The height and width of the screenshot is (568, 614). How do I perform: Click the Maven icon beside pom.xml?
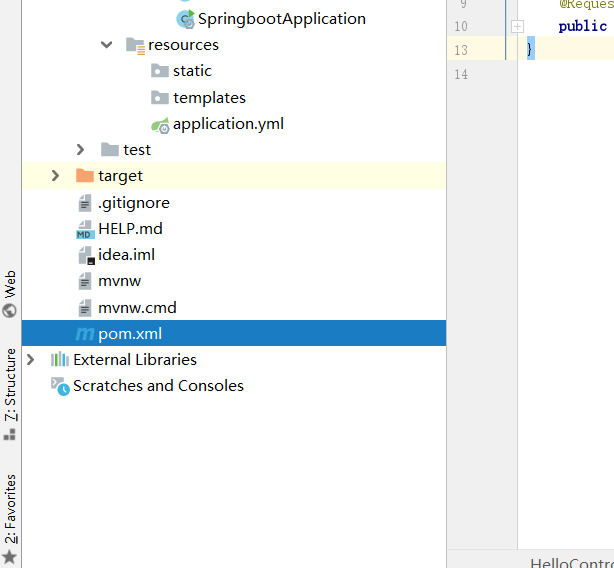click(x=85, y=334)
